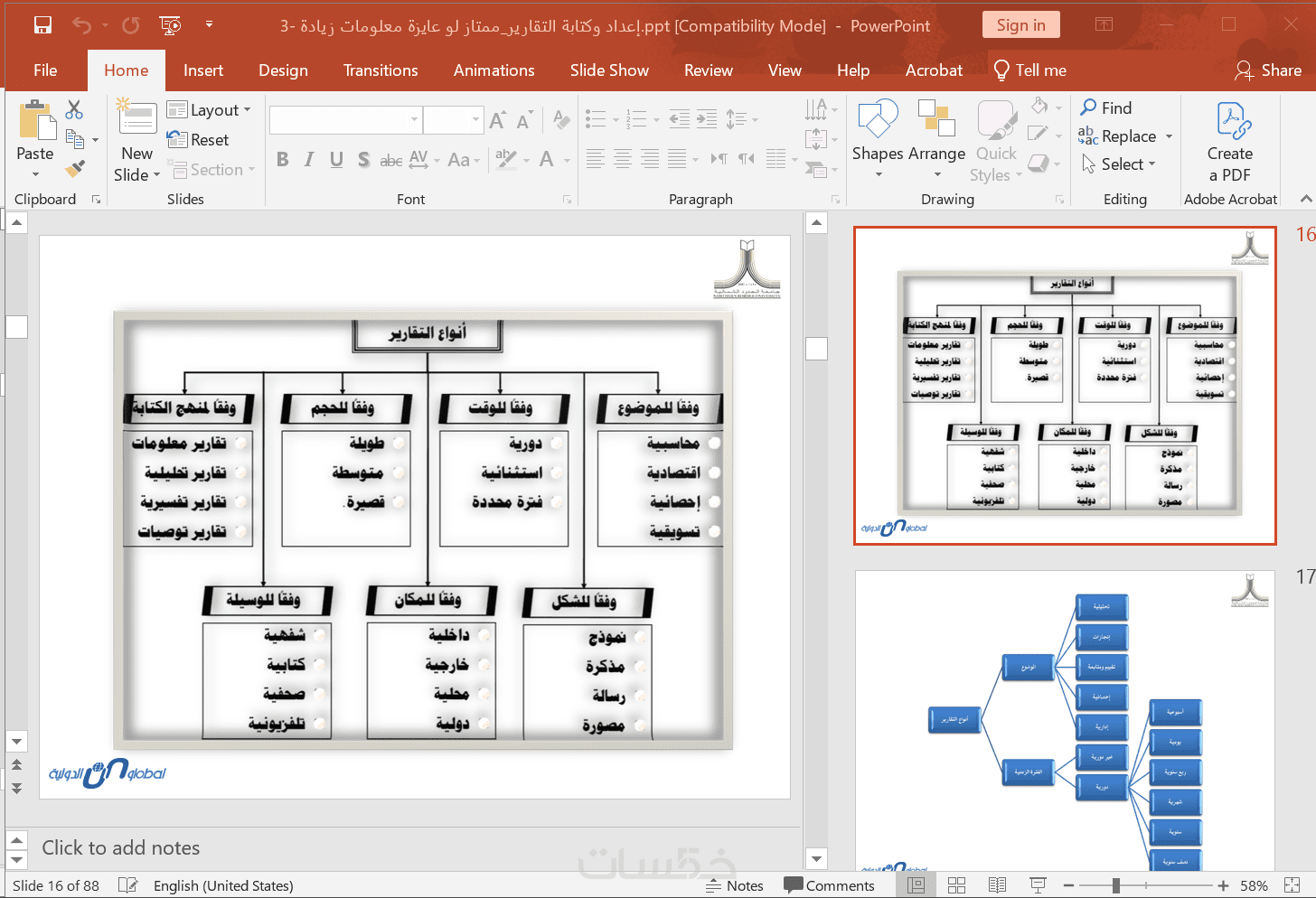Choose a font color

[547, 160]
